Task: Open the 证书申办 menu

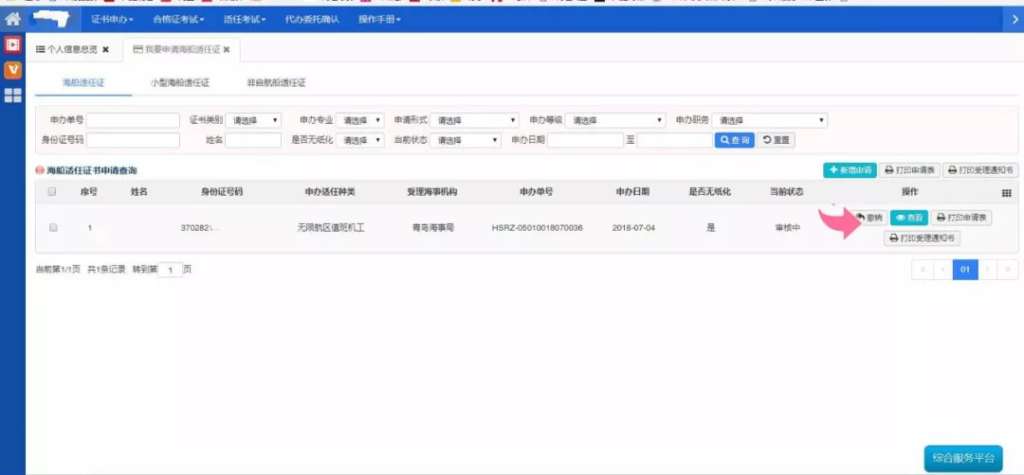Action: point(112,20)
